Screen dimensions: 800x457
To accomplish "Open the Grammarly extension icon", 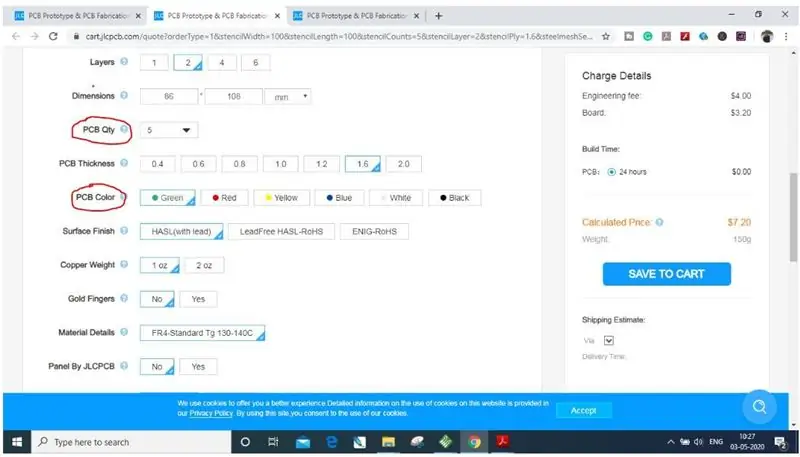I will (x=647, y=36).
